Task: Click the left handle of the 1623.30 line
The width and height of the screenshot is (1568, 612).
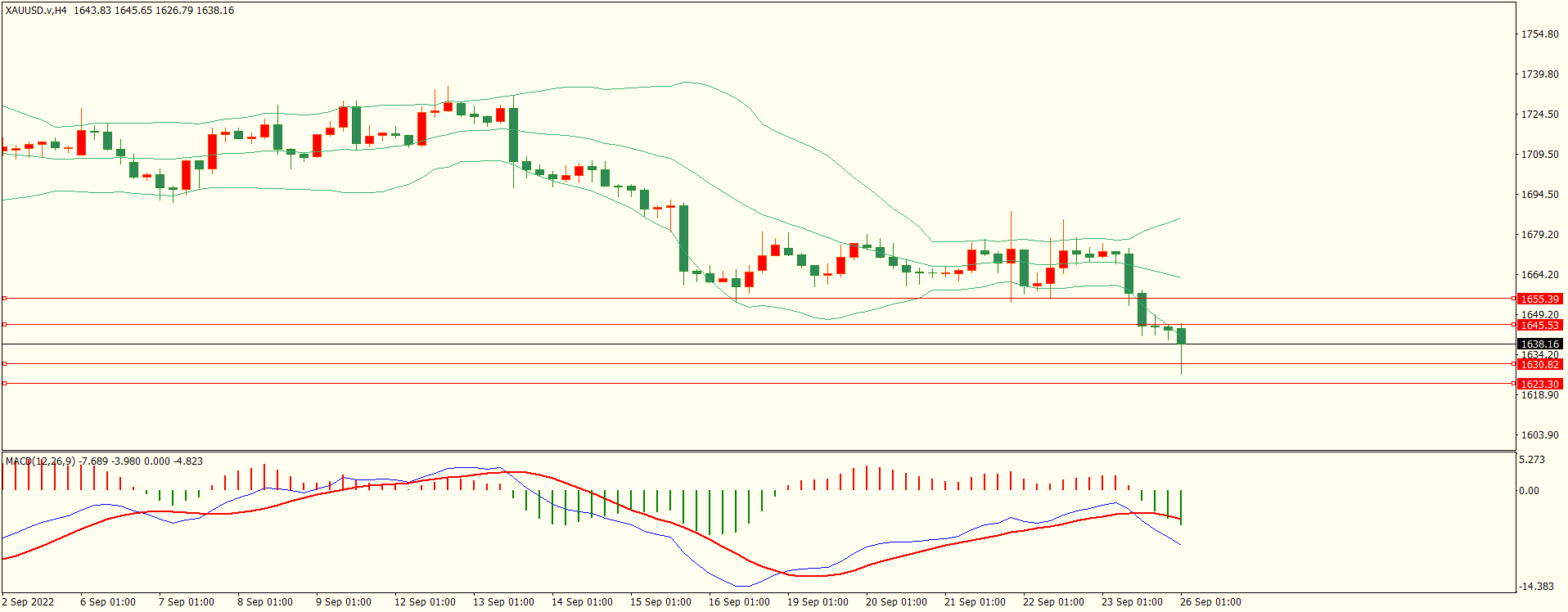Action: (x=4, y=384)
